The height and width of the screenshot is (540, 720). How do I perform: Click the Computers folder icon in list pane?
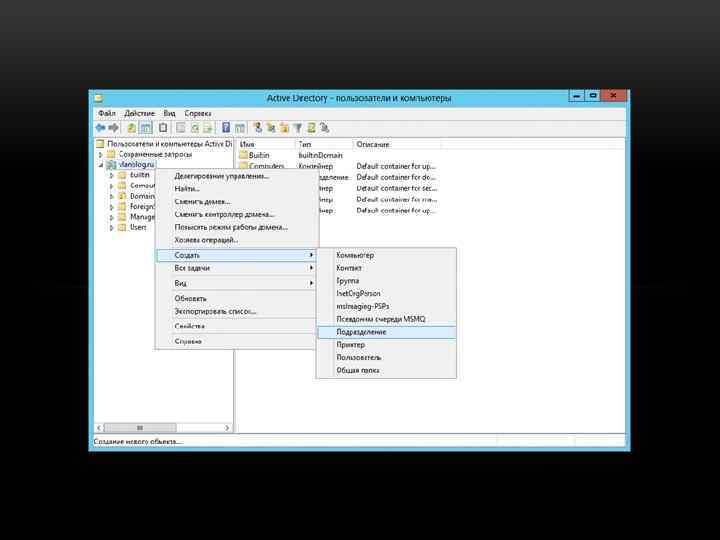[x=243, y=166]
